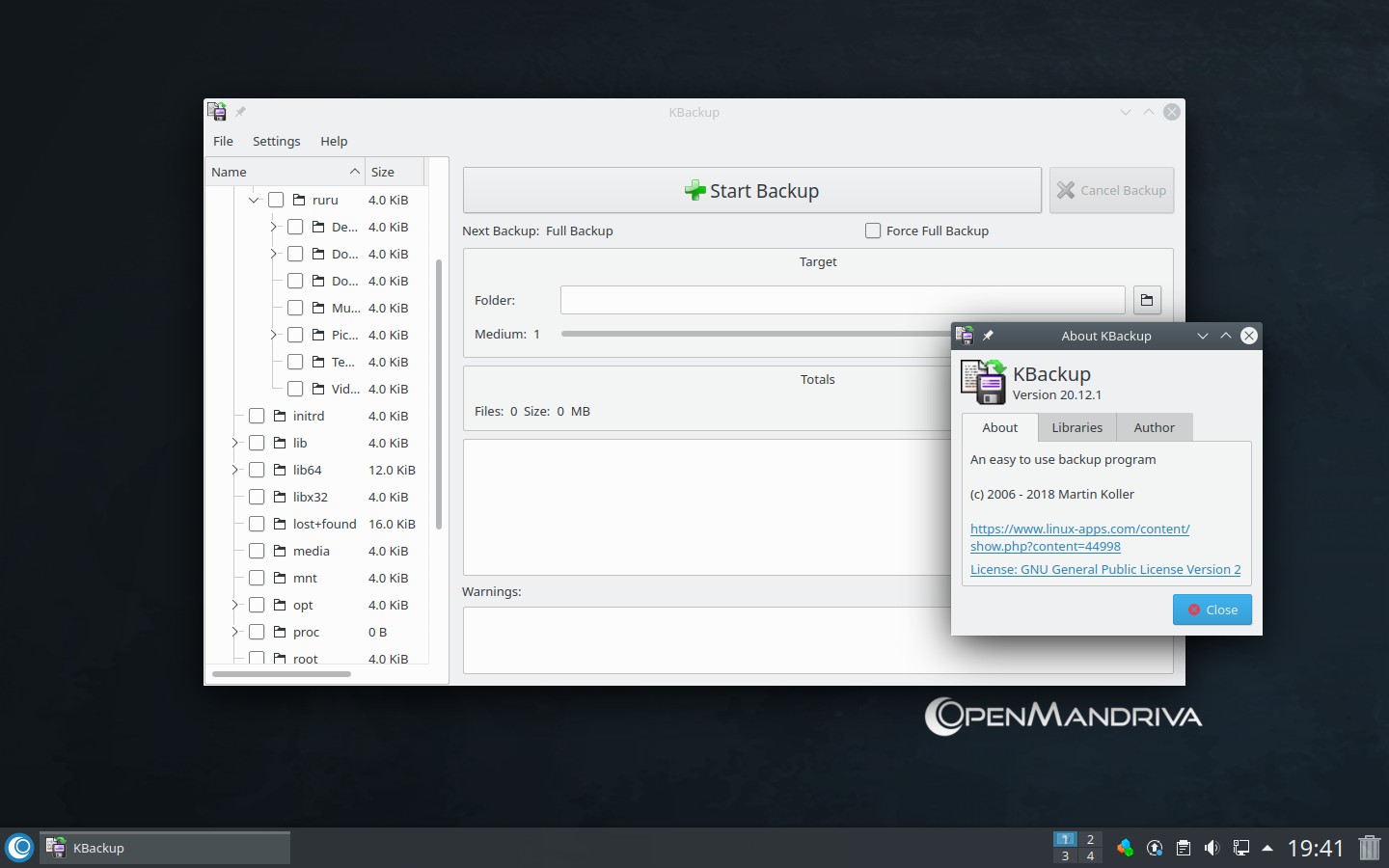
Task: Close the About KBackup dialog with Close button
Action: tap(1212, 610)
